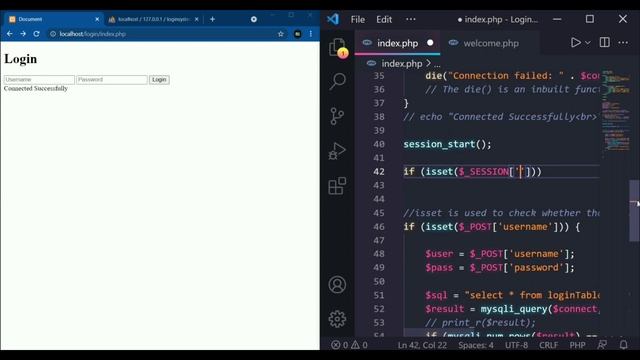Run the PHP file with play button
Viewport: 640px width, 360px height.
(576, 42)
